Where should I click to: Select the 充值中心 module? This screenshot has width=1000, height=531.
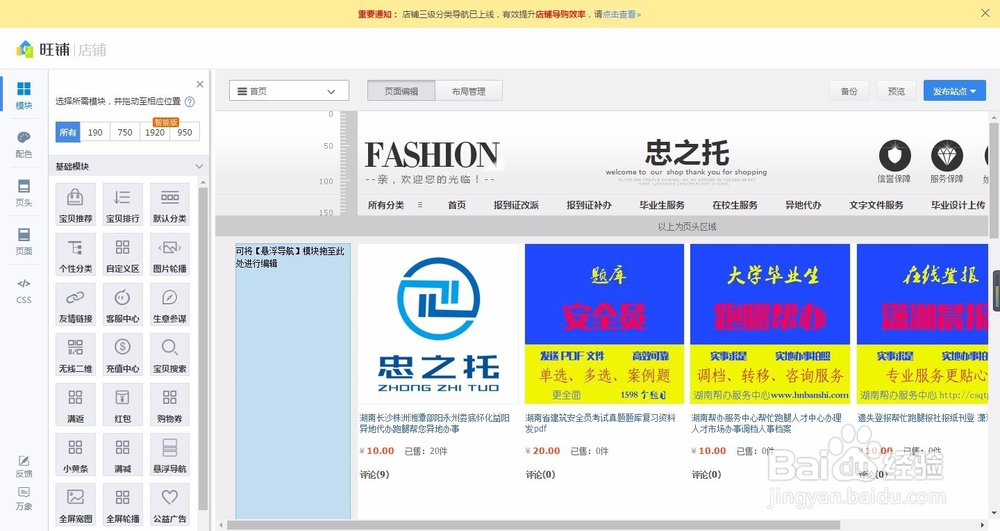pyautogui.click(x=122, y=354)
